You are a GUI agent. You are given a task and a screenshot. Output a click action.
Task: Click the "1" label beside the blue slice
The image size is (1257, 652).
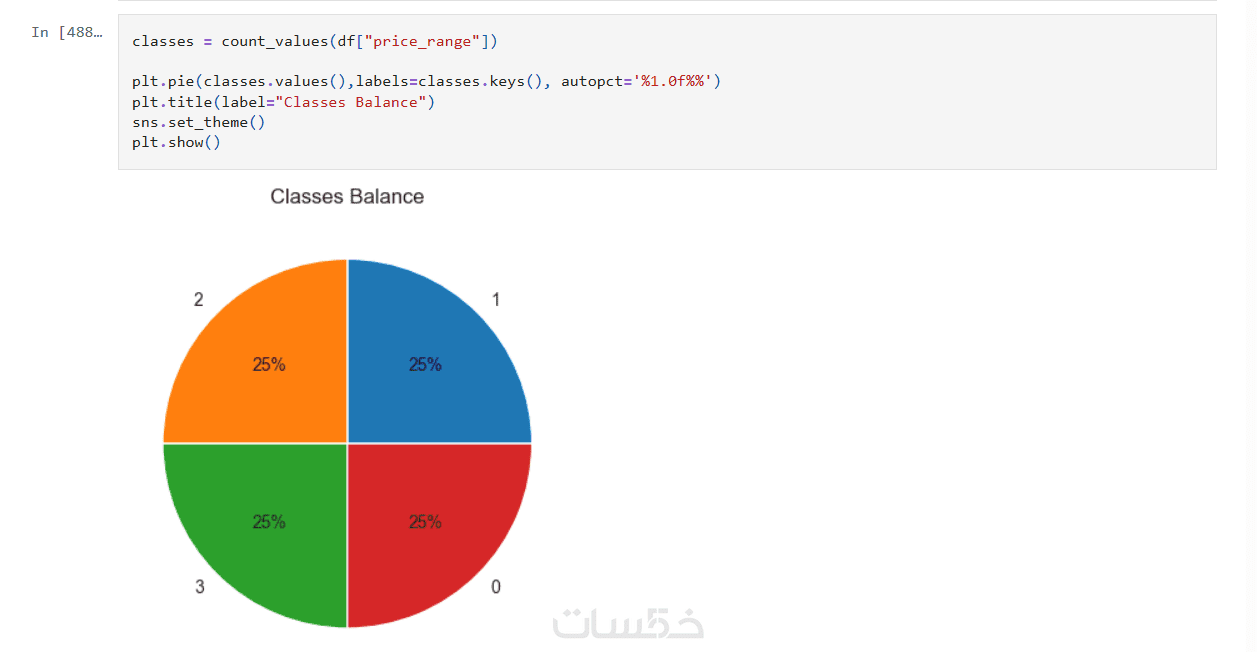click(496, 300)
